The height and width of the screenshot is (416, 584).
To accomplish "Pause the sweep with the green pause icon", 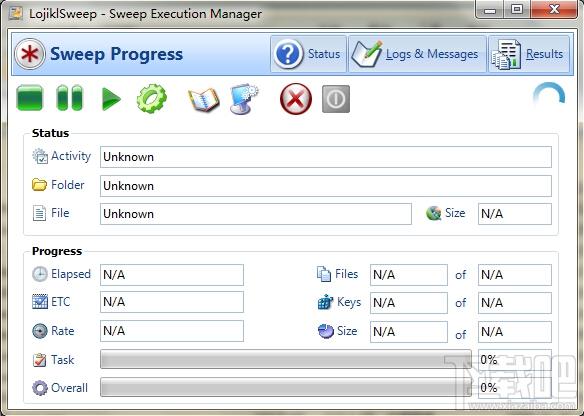I will coord(69,98).
